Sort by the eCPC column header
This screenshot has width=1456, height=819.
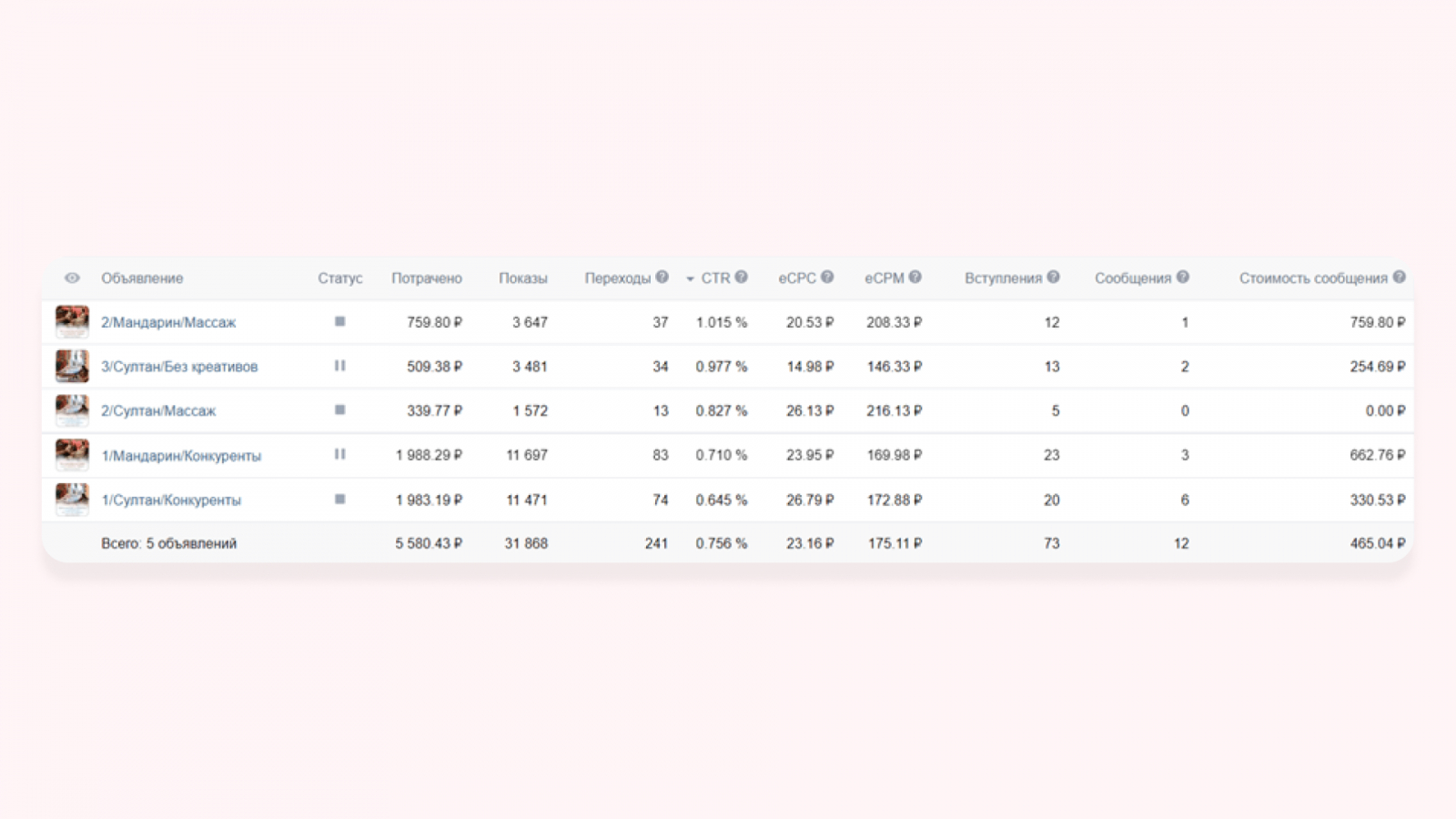pos(797,278)
